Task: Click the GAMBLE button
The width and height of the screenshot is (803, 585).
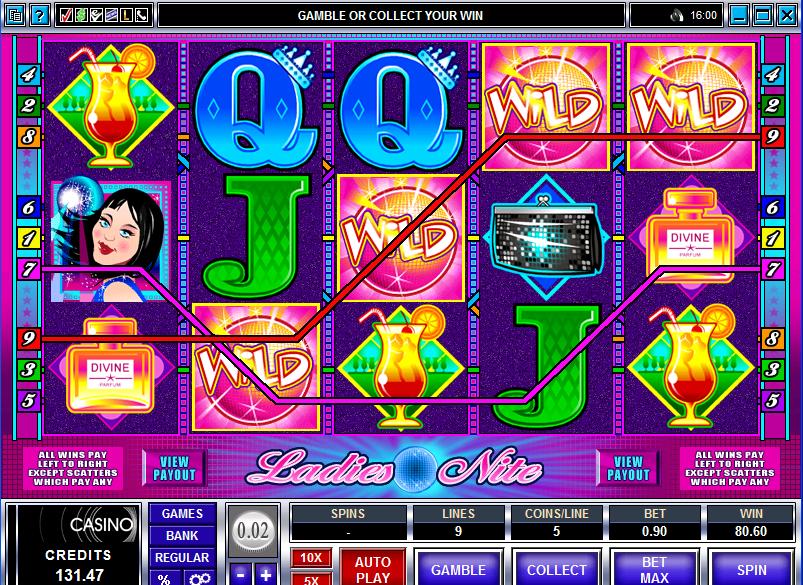Action: (x=458, y=570)
